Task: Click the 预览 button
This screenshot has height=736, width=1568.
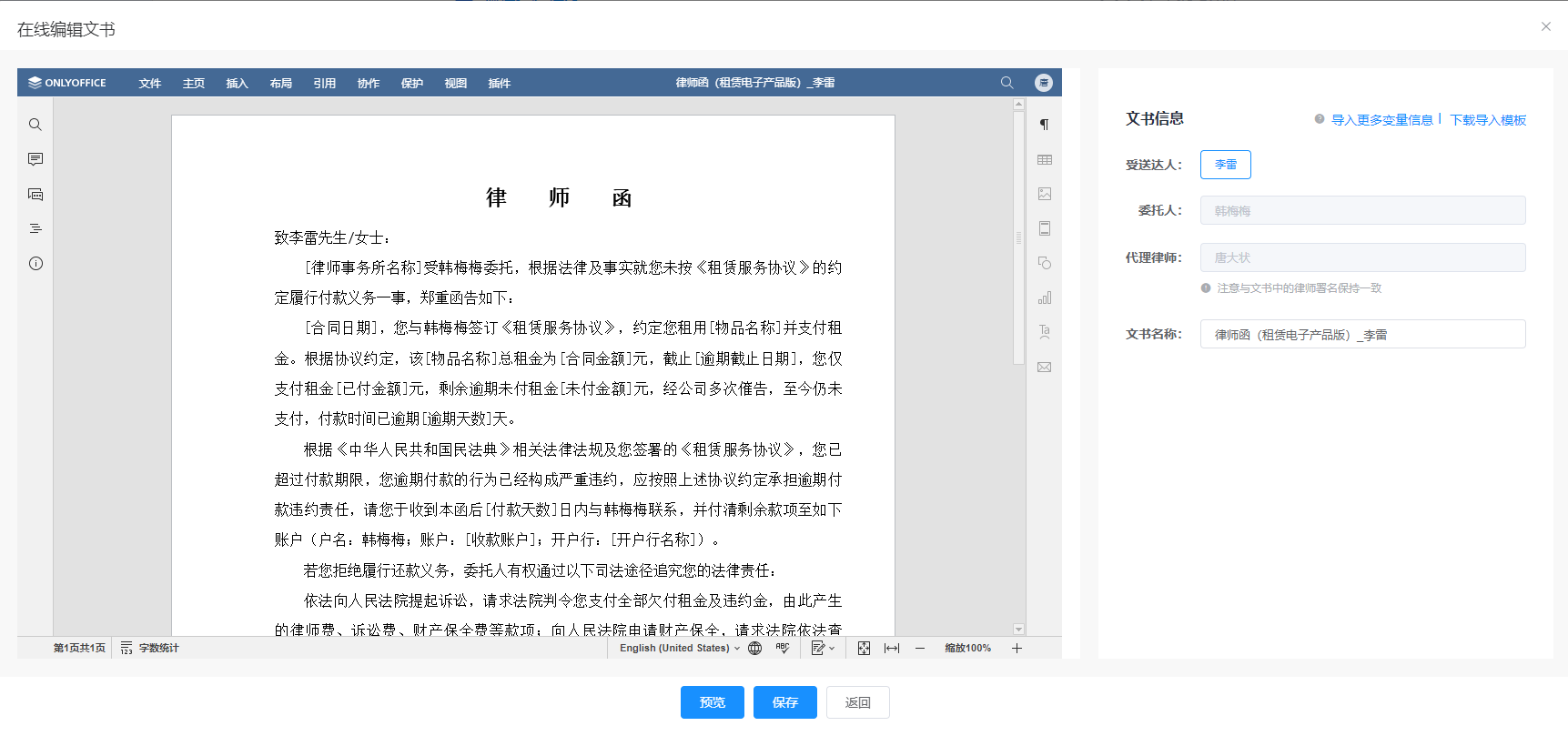Action: [713, 702]
